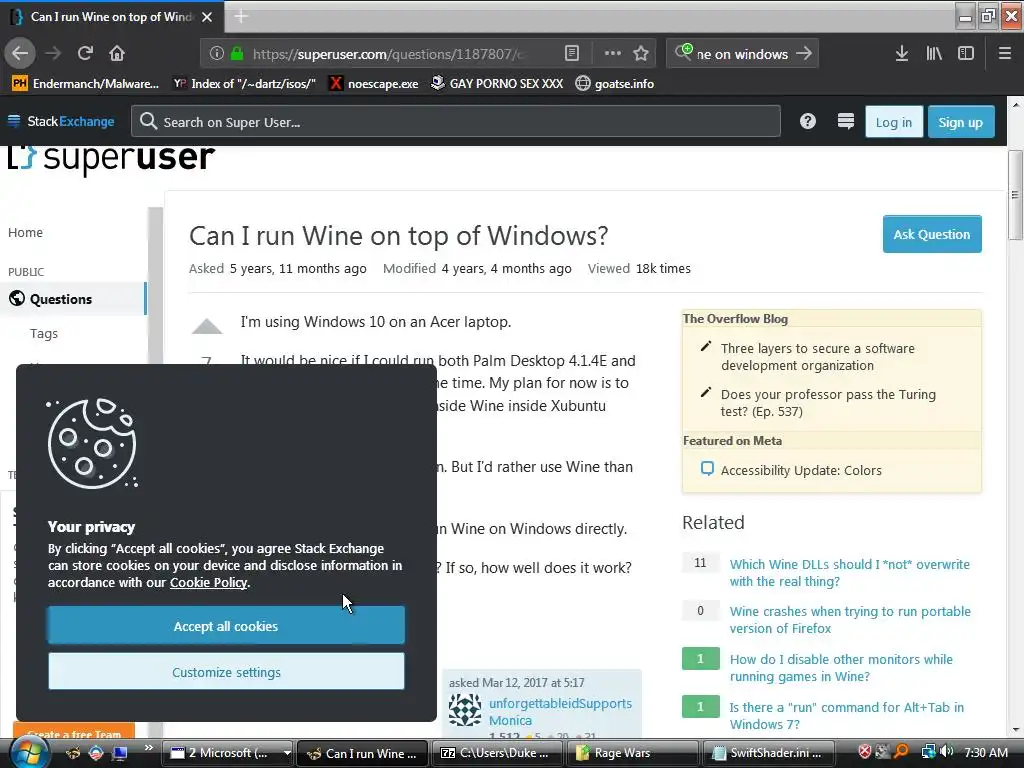Open Questions in left sidebar
The image size is (1024, 768).
pos(73,299)
